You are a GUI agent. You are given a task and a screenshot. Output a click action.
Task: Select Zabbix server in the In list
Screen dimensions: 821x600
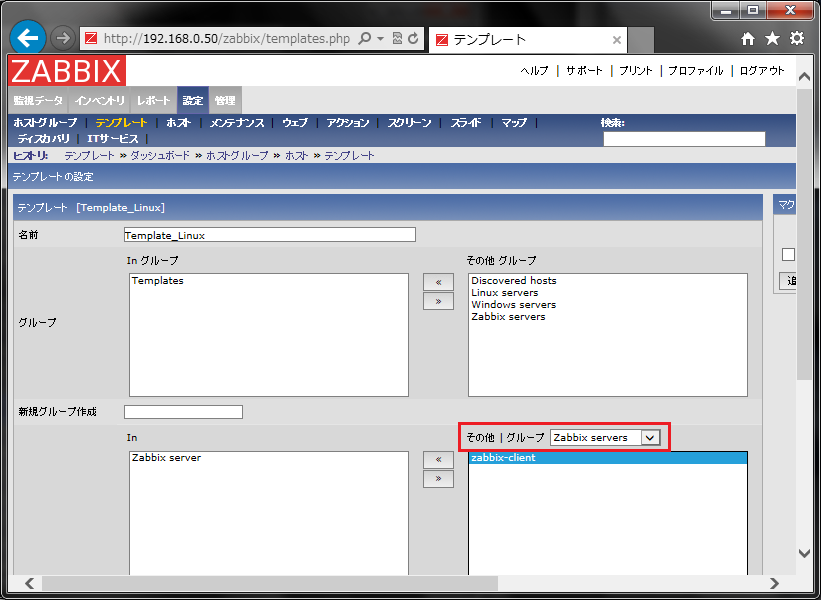click(x=269, y=458)
